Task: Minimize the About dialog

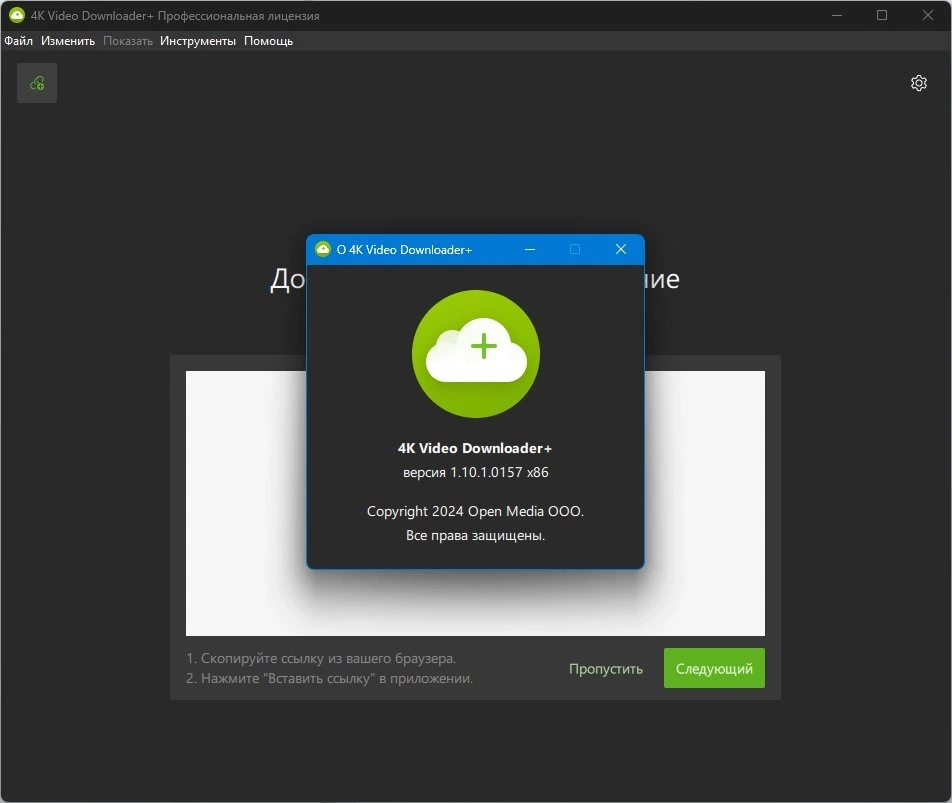Action: click(530, 249)
